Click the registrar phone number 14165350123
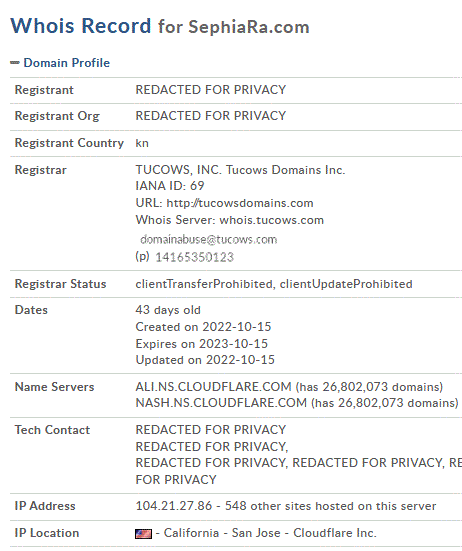Viewport: 462px width, 551px height. click(194, 257)
